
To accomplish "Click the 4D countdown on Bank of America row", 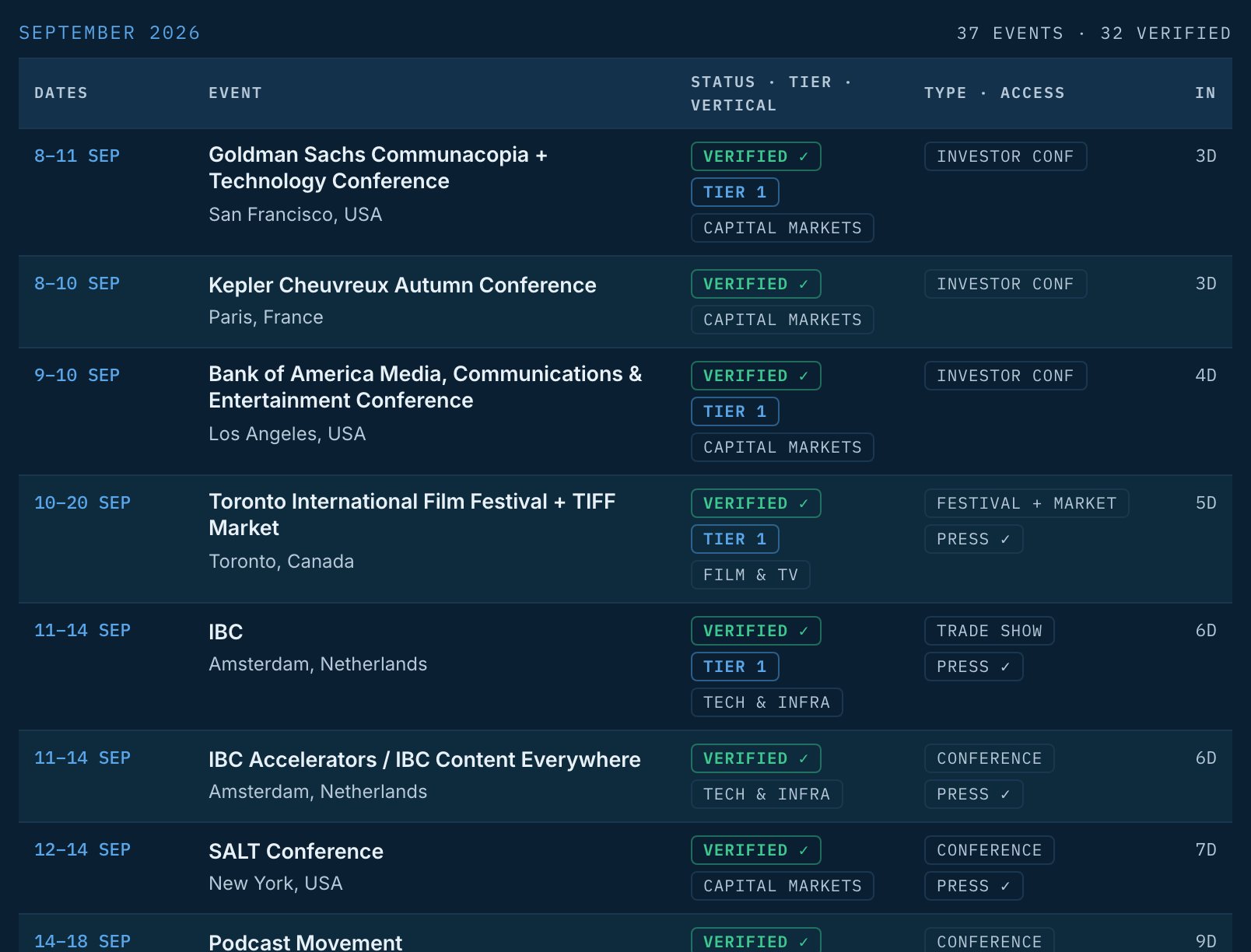I will [x=1206, y=376].
